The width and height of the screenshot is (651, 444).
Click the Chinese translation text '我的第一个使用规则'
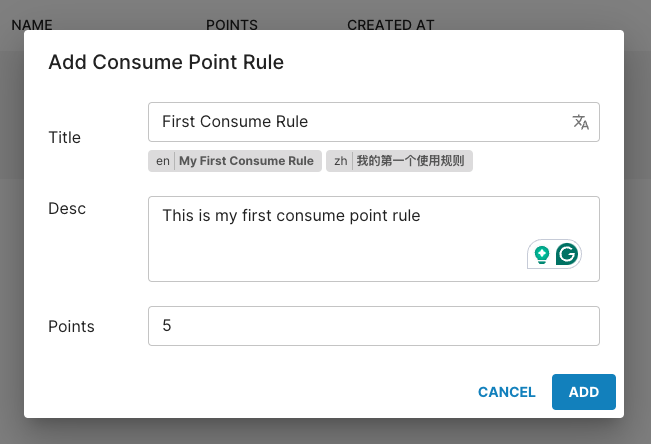410,161
